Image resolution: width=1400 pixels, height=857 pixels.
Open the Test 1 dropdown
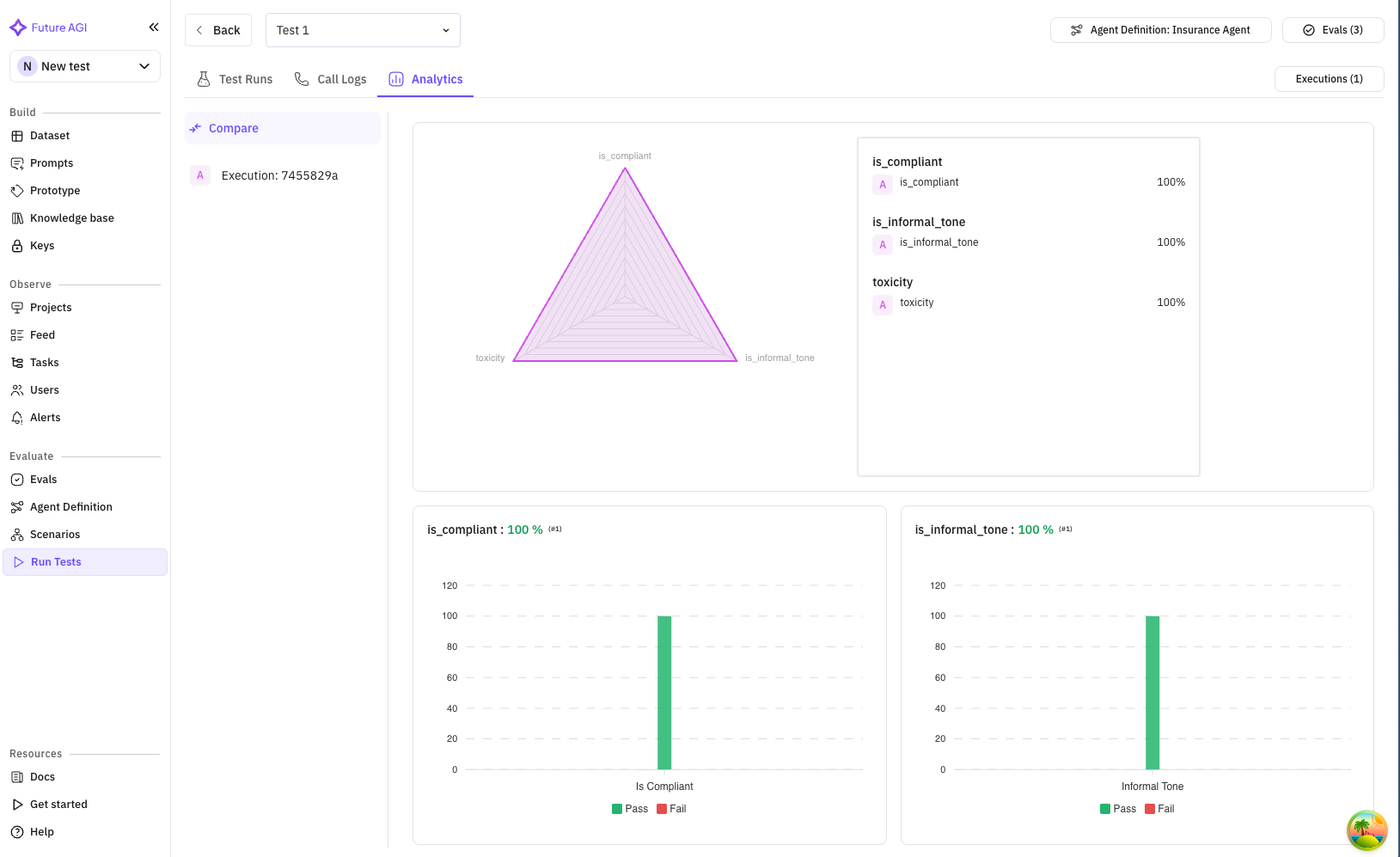[x=363, y=29]
